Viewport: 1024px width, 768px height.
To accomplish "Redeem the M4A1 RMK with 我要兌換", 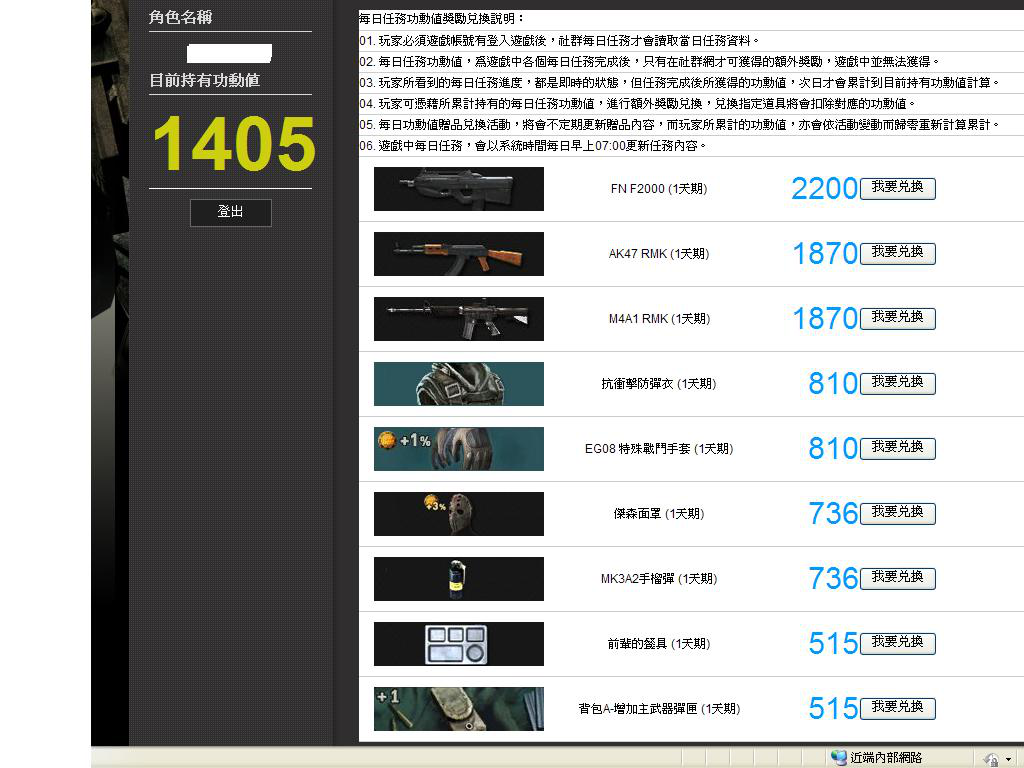I will point(897,318).
